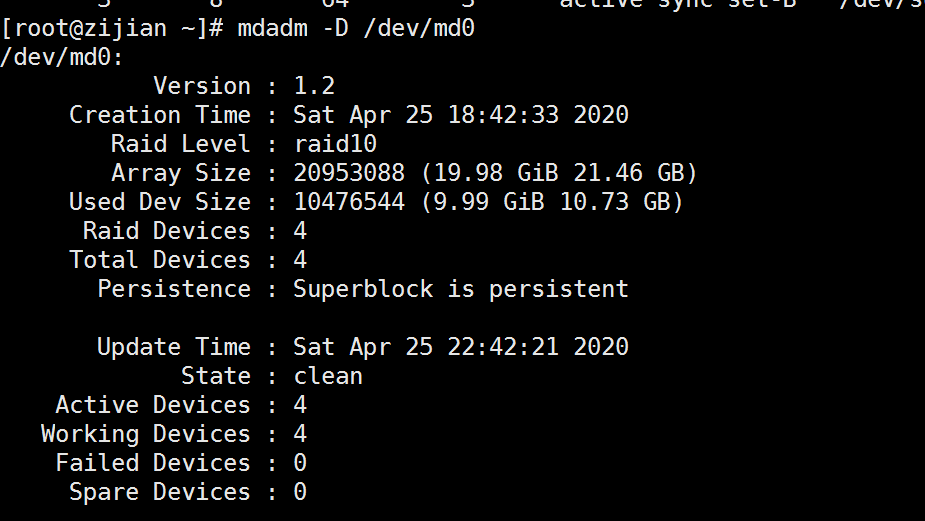Click the raid10 value

[335, 144]
